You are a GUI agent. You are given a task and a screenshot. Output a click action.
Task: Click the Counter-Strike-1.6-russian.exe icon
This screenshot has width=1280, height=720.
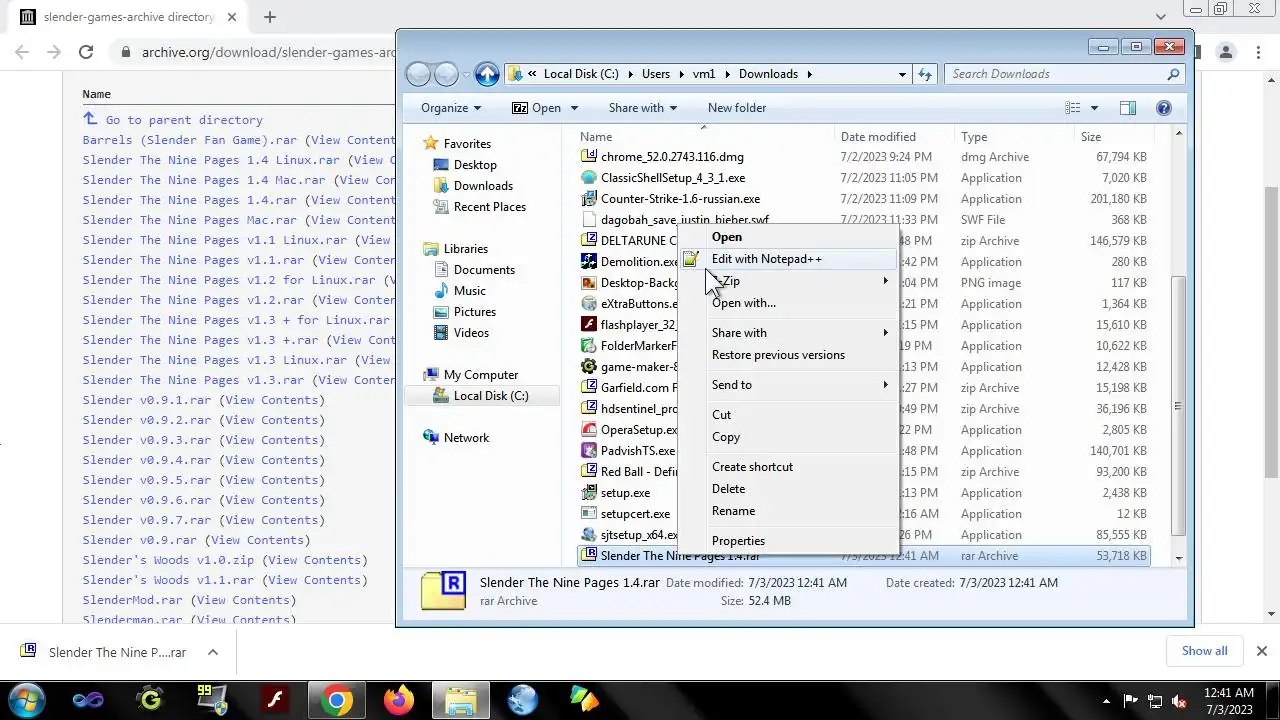[589, 198]
